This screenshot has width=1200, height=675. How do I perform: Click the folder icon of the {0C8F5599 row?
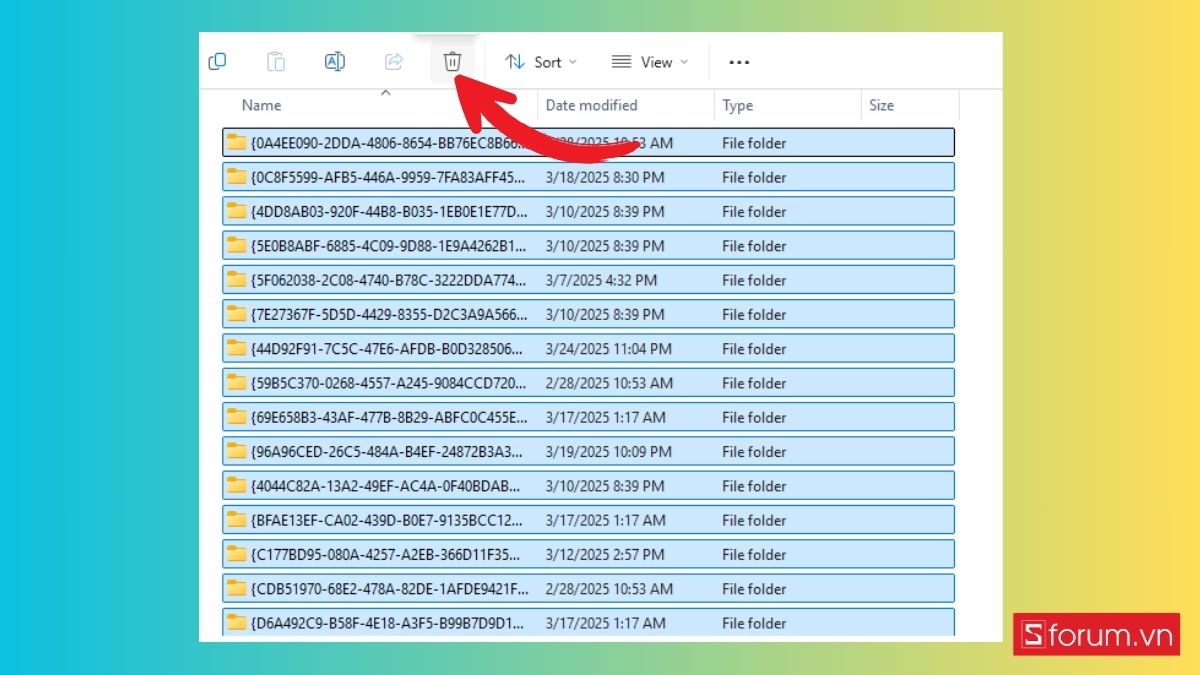click(236, 176)
